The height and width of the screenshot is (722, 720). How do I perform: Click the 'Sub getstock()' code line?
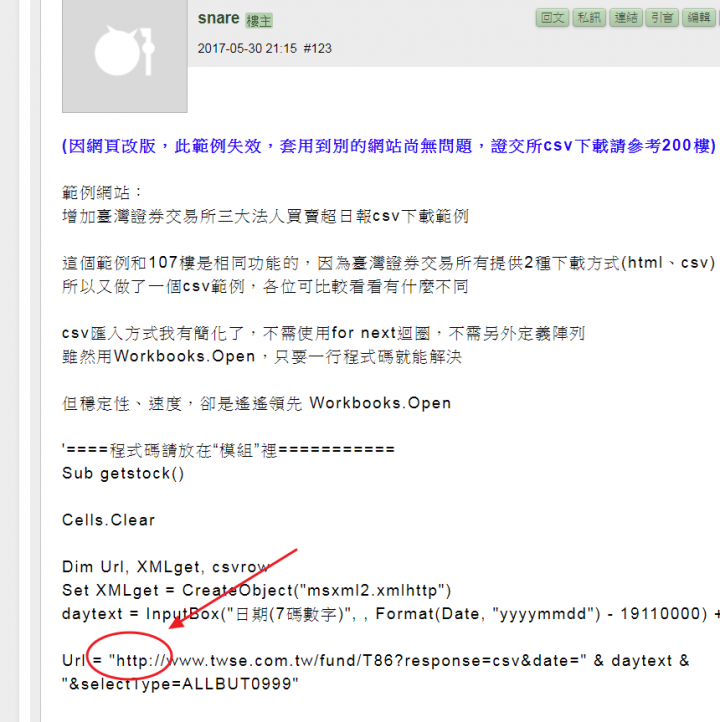pos(123,473)
